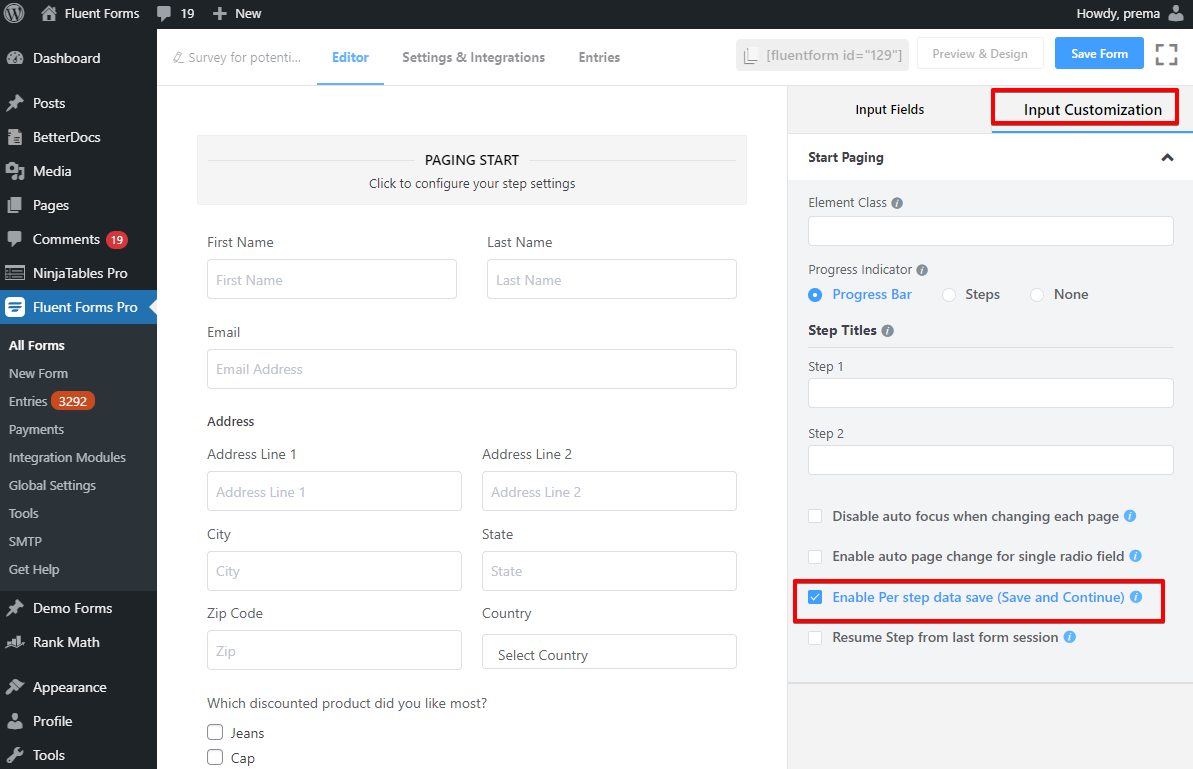Open Entries submenu with 3292 badge
1193x769 pixels.
pos(51,401)
